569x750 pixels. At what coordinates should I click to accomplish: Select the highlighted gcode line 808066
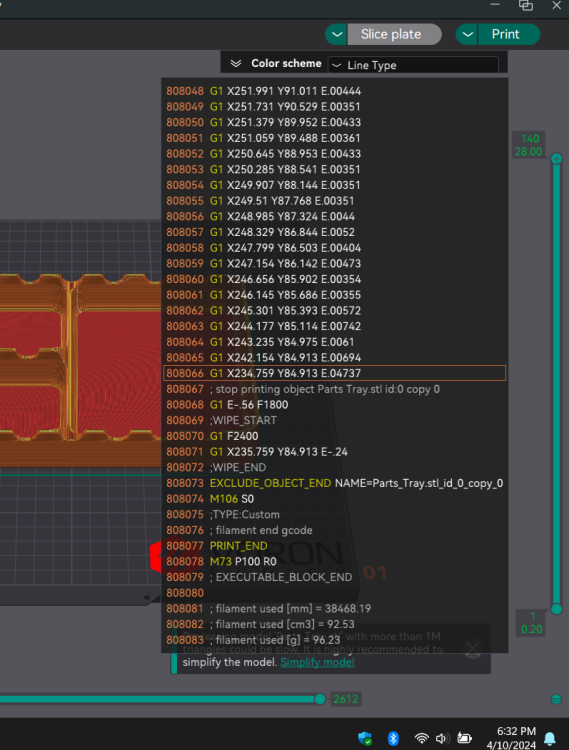334,373
